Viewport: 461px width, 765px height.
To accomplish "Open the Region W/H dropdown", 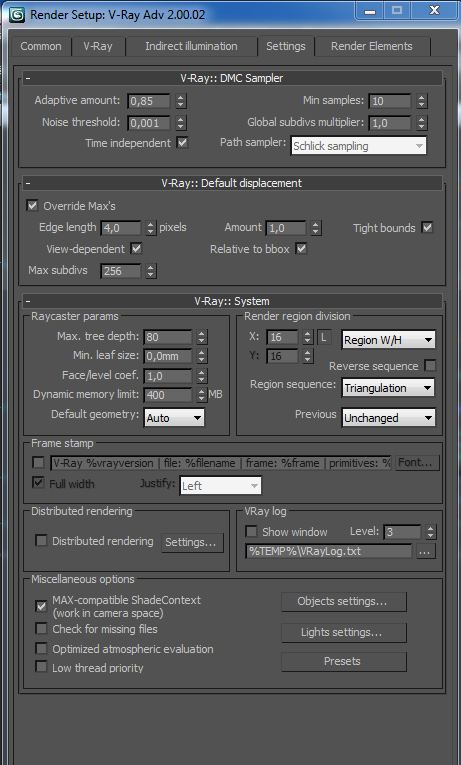I will pos(388,340).
